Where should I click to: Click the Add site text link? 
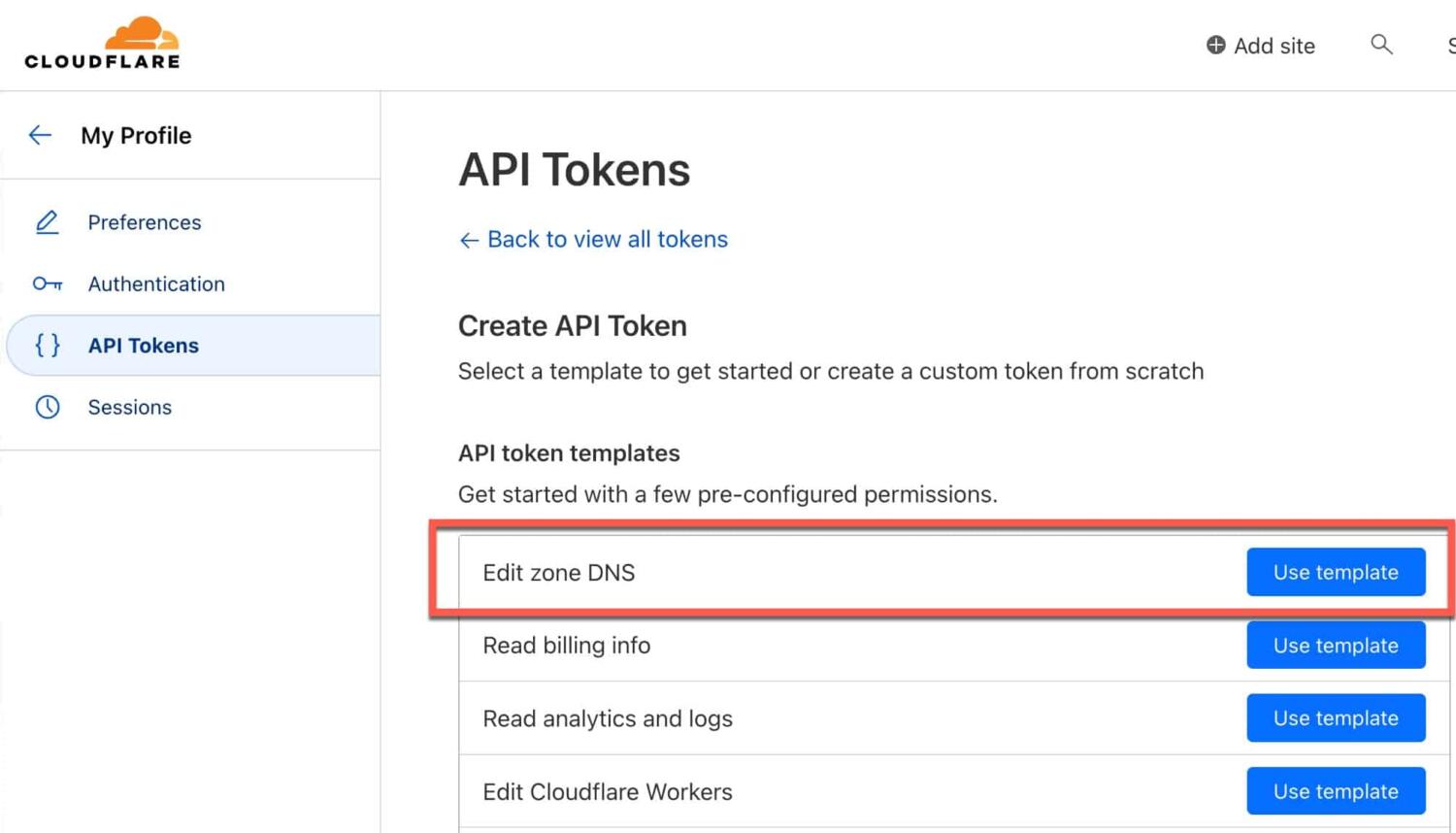pos(1274,46)
